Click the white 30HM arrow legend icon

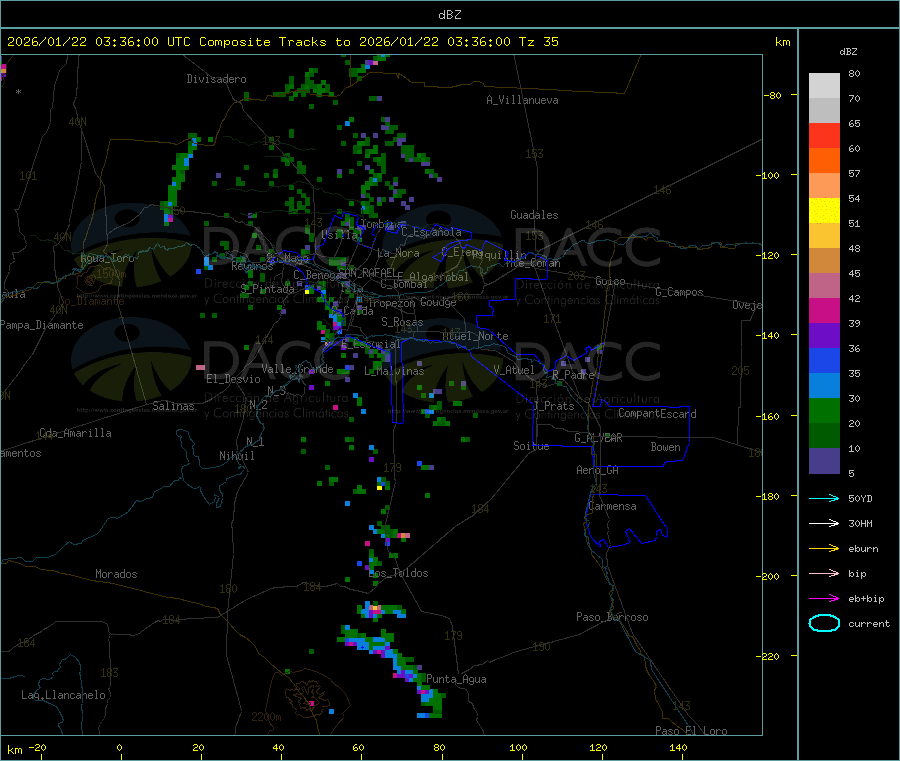(x=824, y=523)
